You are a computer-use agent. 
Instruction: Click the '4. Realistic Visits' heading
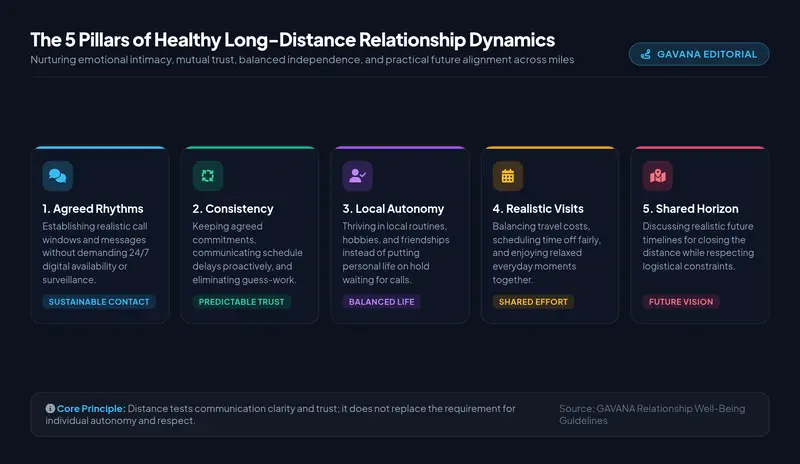tap(538, 209)
